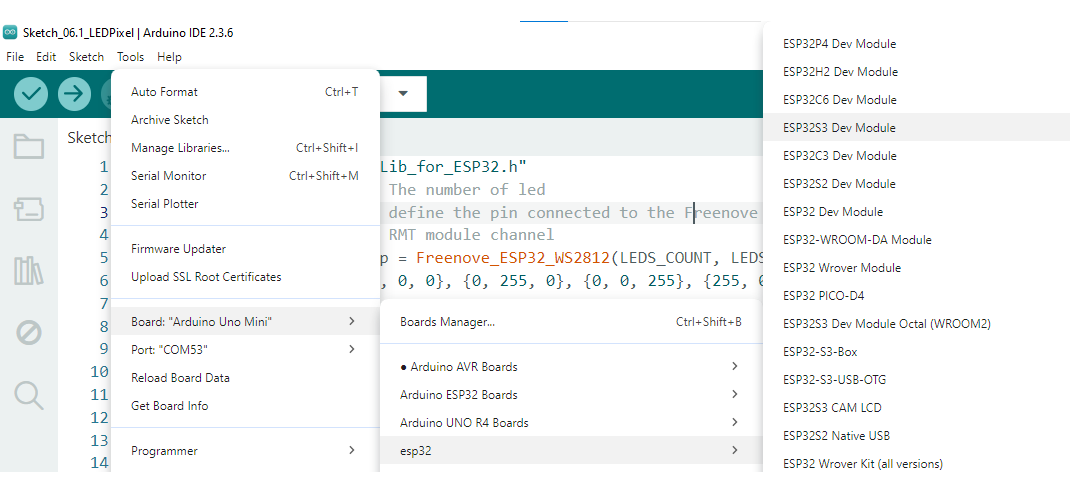
Task: Choose ESP32S3 Dev Module board
Action: pos(840,128)
